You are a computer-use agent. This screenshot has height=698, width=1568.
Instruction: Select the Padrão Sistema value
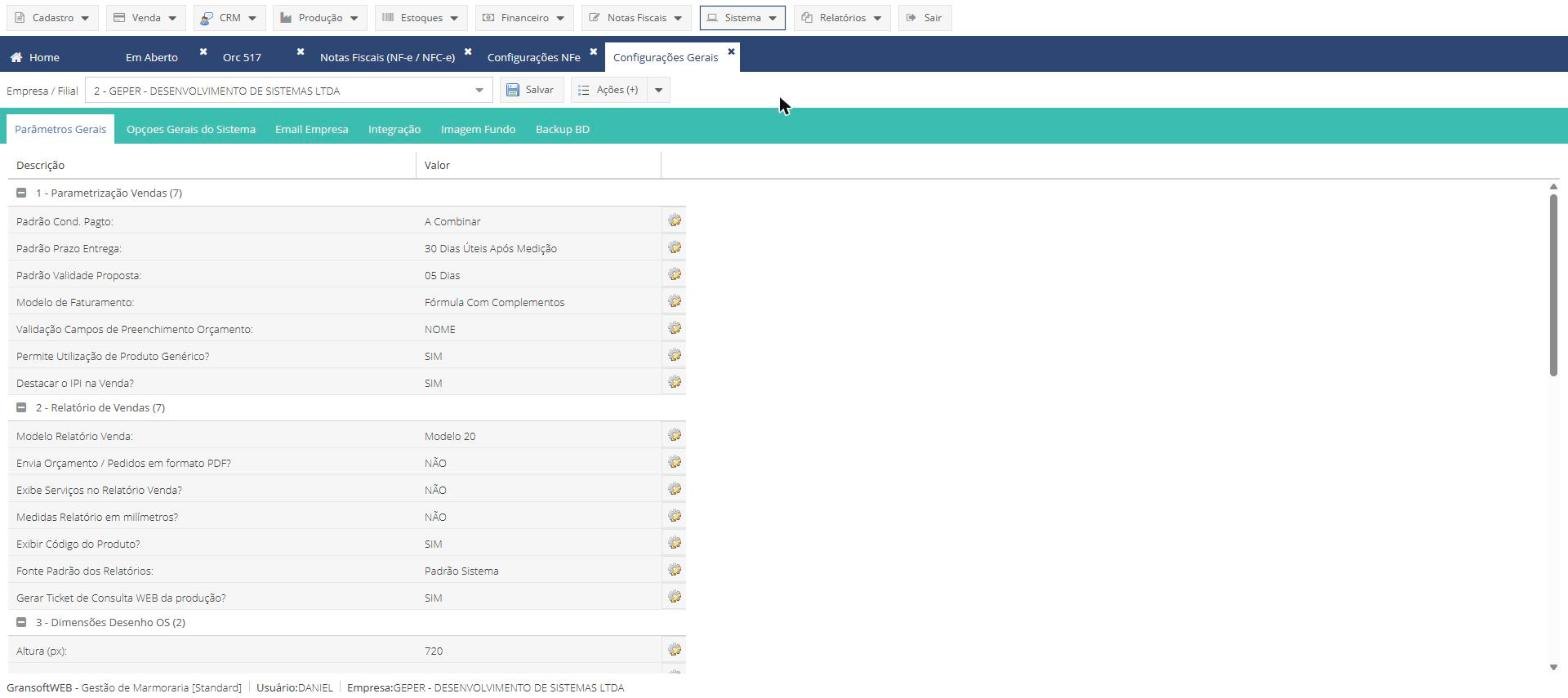[x=461, y=571]
